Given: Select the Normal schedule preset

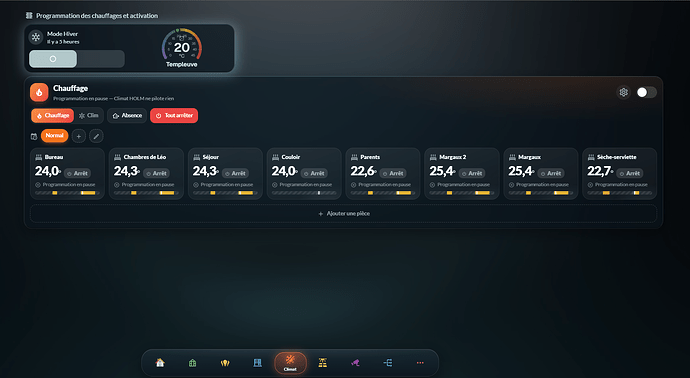Looking at the screenshot, I should 55,136.
